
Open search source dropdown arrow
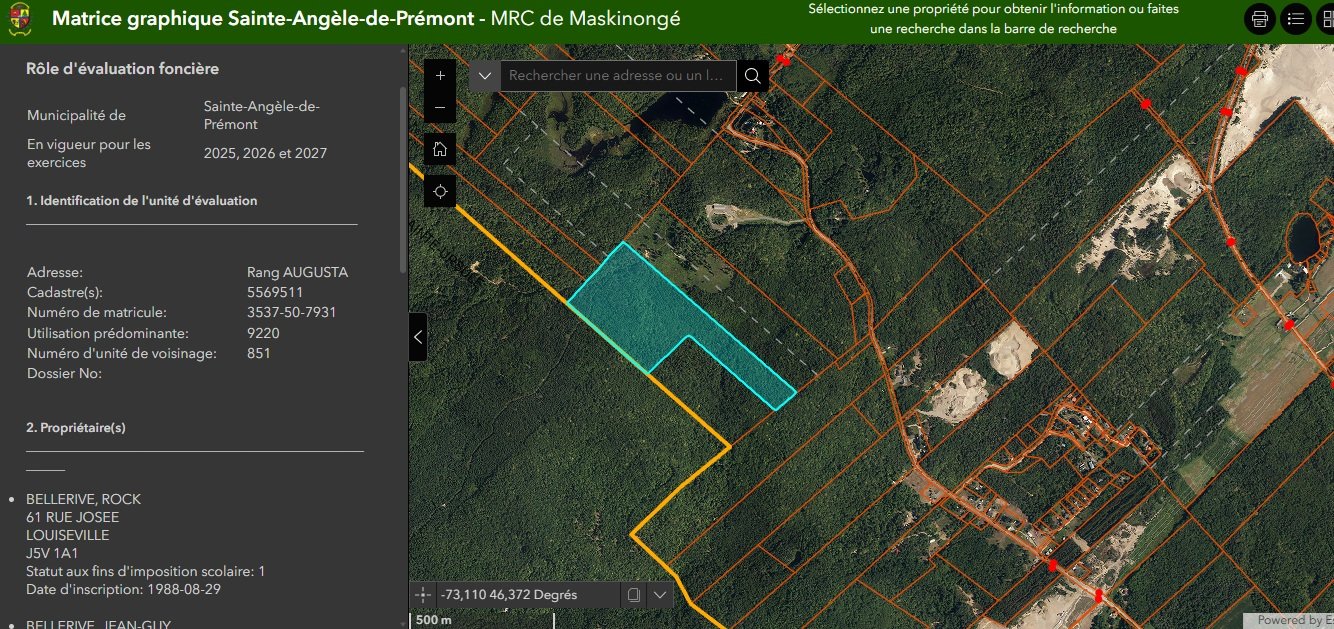pos(485,75)
